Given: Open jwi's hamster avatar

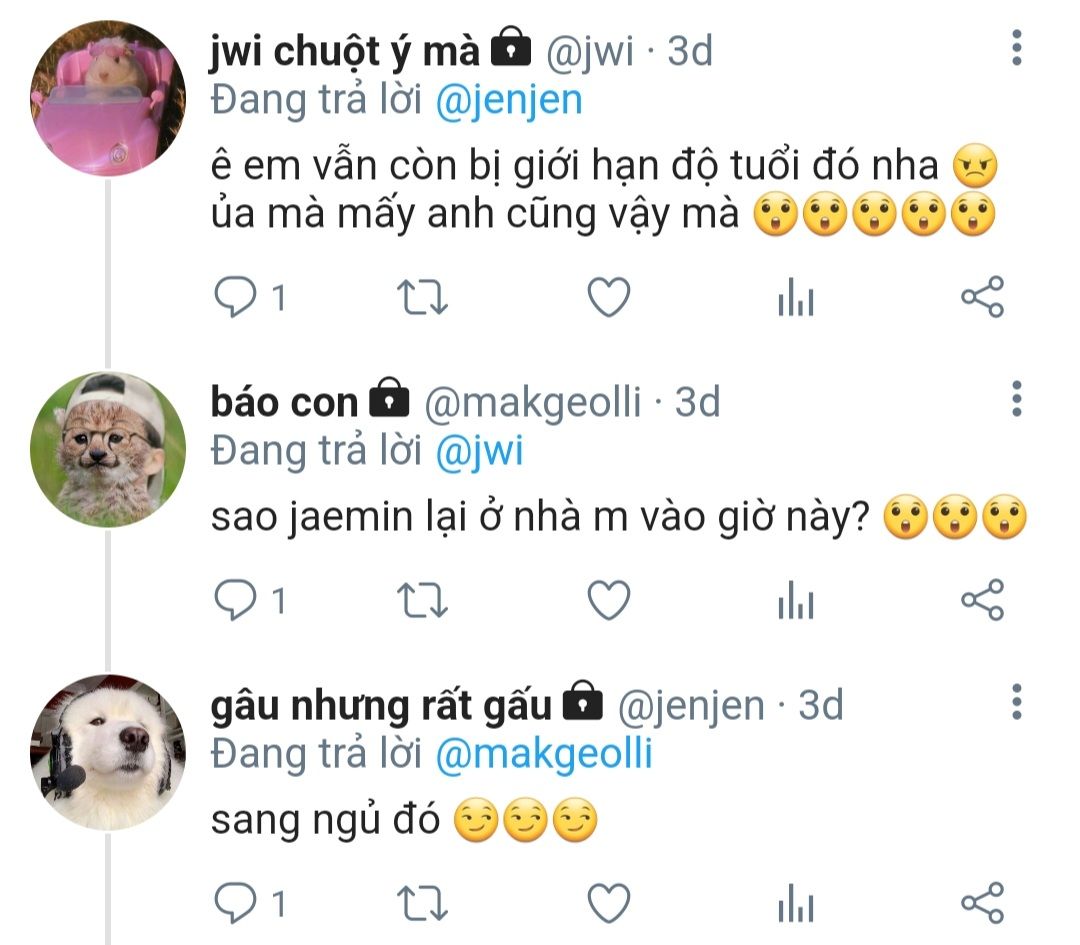Looking at the screenshot, I should click(x=108, y=98).
